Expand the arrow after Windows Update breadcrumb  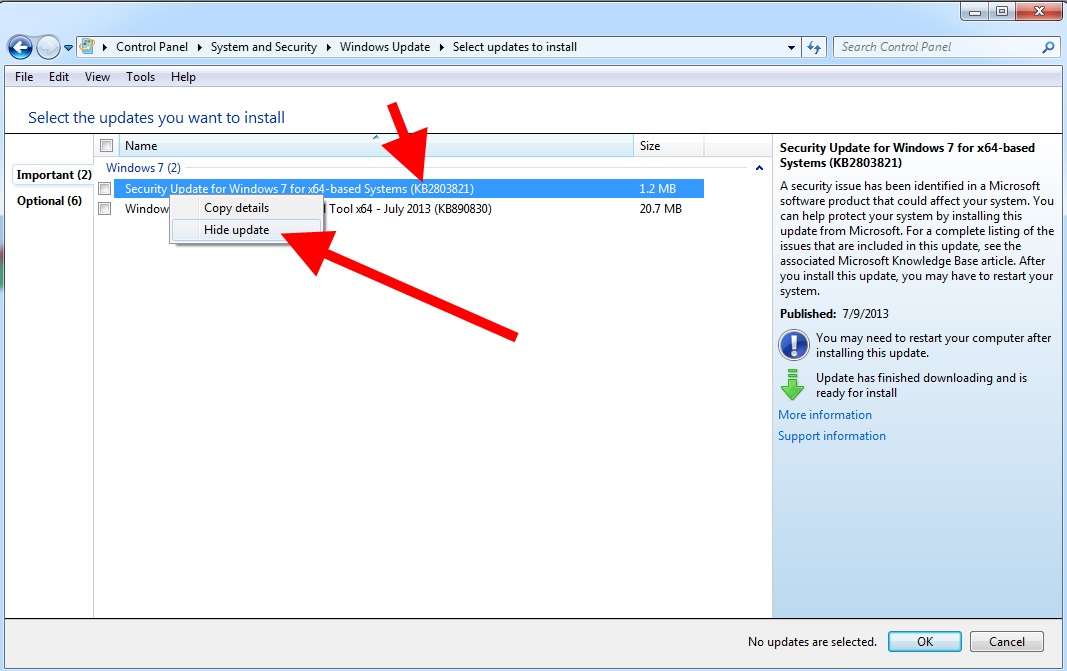[x=442, y=47]
